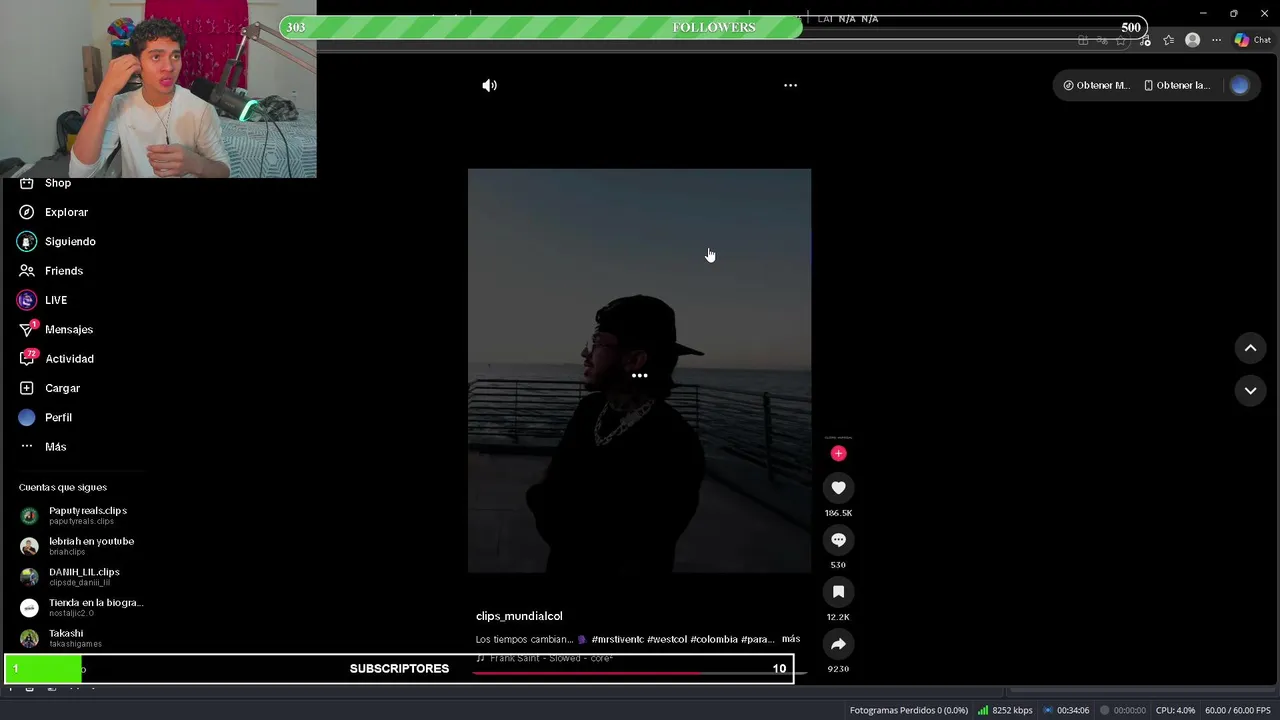Open comments with the speech bubble icon

pyautogui.click(x=838, y=540)
